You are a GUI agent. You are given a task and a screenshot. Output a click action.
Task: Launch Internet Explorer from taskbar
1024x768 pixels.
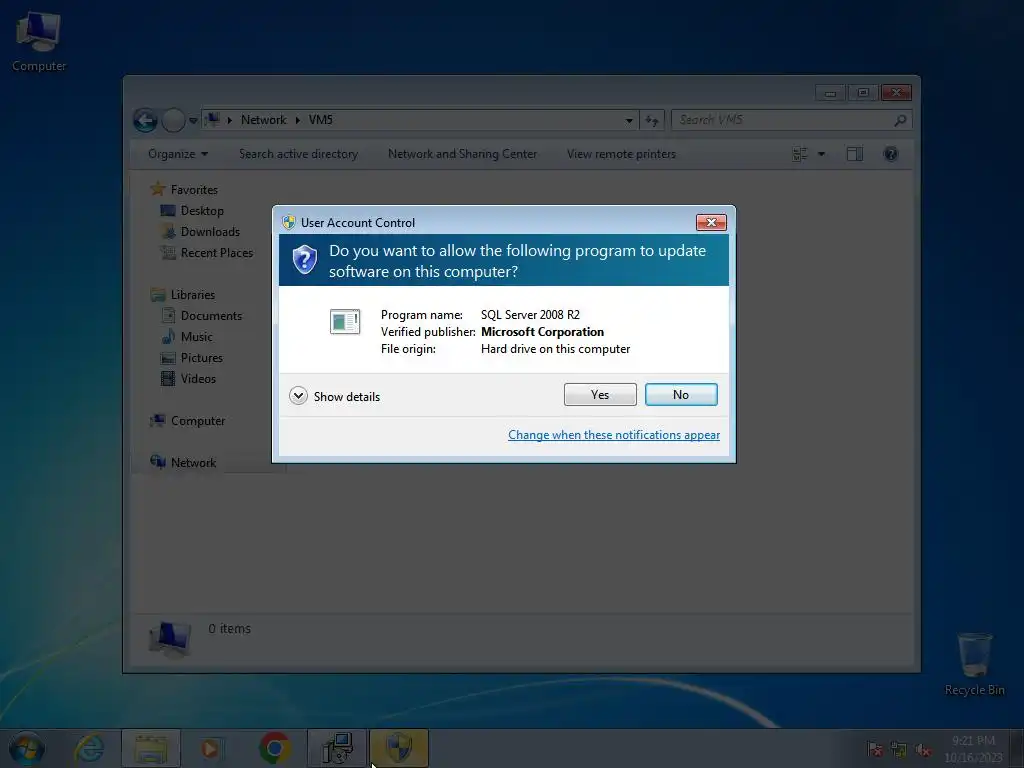(x=89, y=748)
